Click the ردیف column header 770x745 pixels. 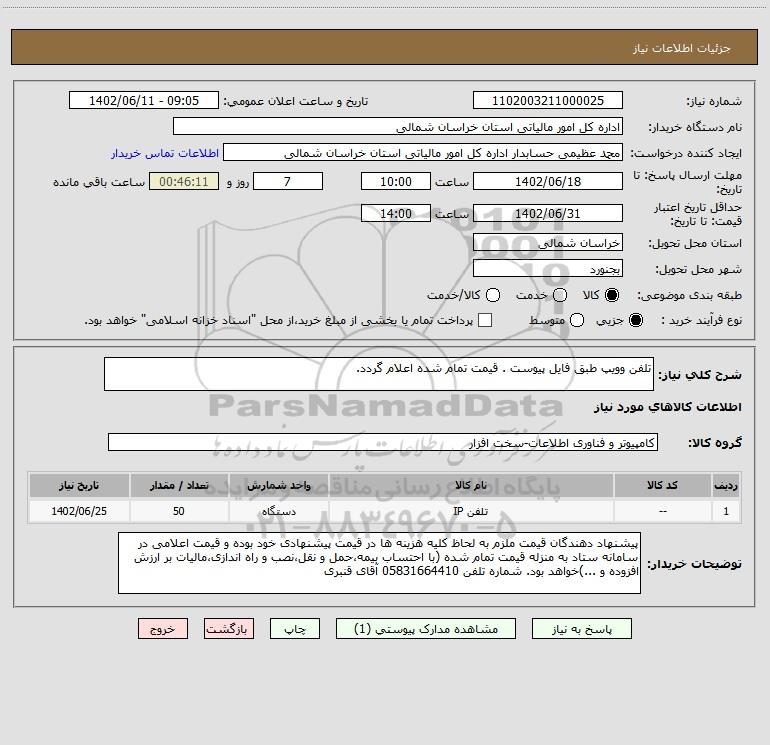tap(726, 485)
